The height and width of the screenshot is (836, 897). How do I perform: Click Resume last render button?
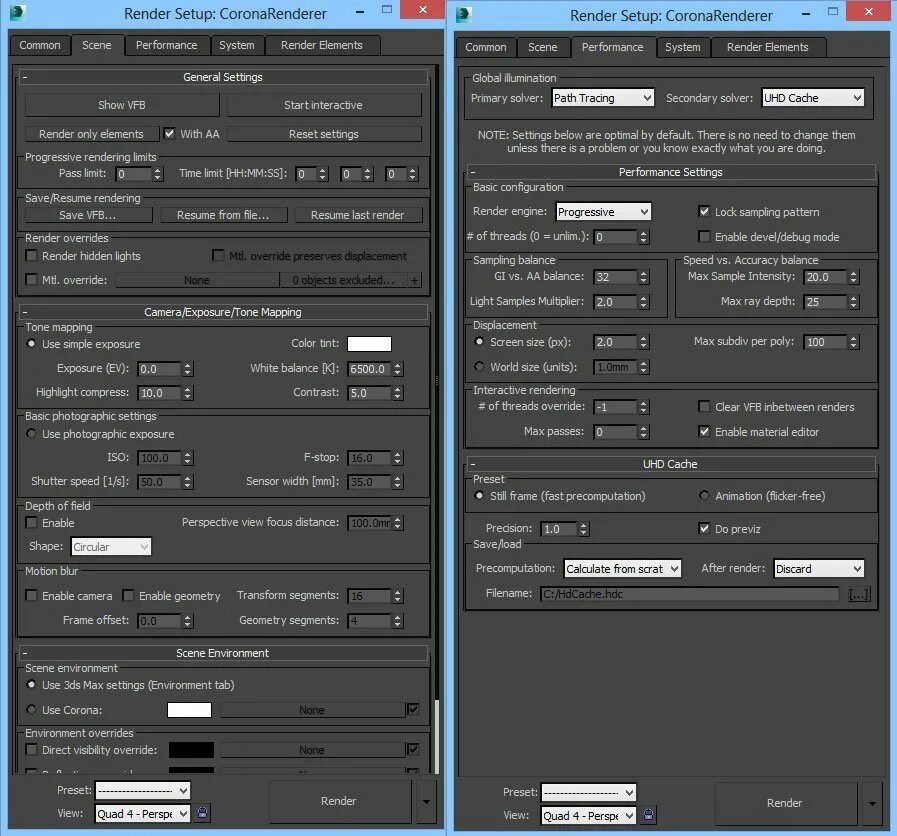coord(358,215)
